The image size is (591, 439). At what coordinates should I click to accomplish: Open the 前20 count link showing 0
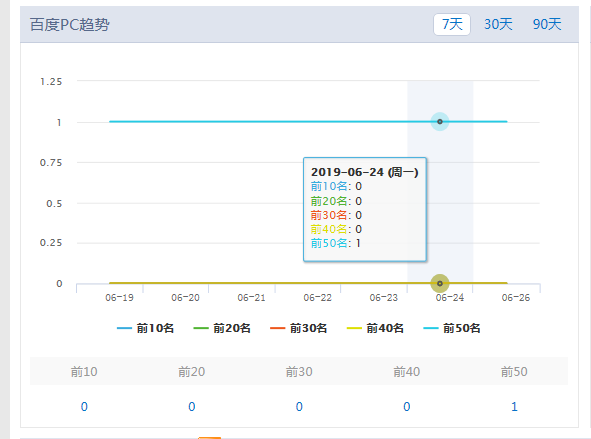191,407
